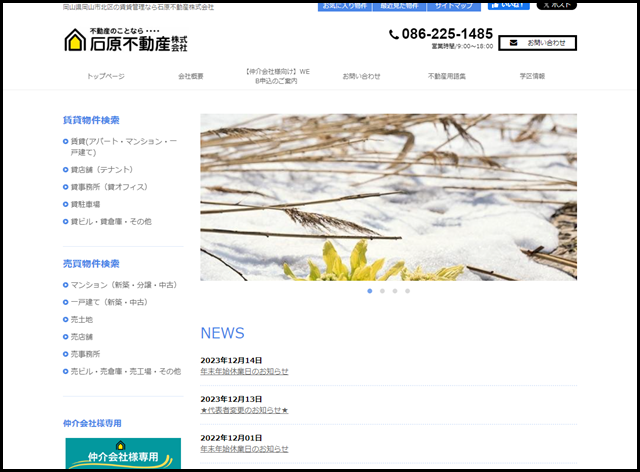Click the snowy reeds slideshow image
640x472 pixels.
coord(389,197)
